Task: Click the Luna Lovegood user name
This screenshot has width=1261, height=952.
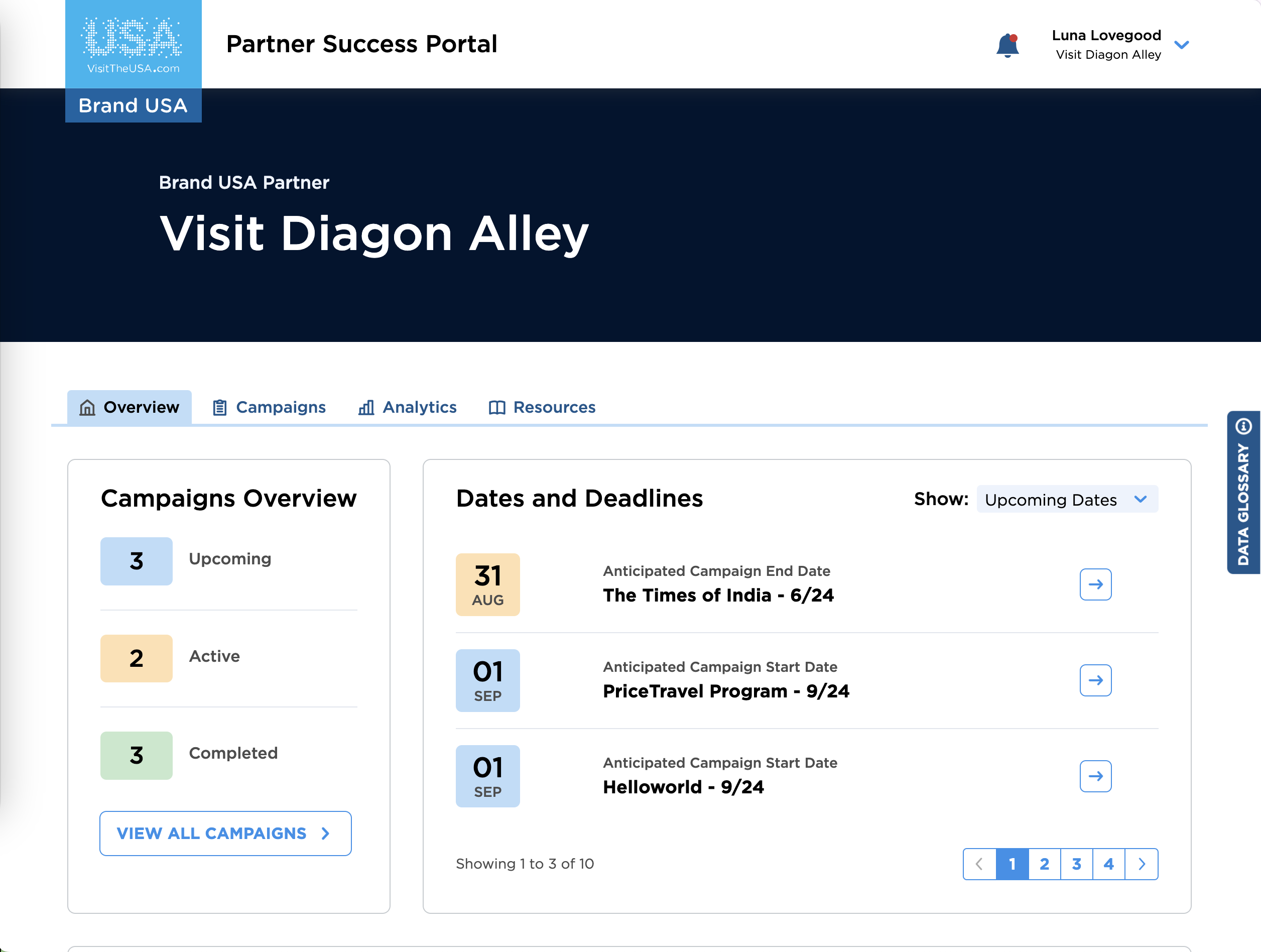Action: tap(1106, 35)
